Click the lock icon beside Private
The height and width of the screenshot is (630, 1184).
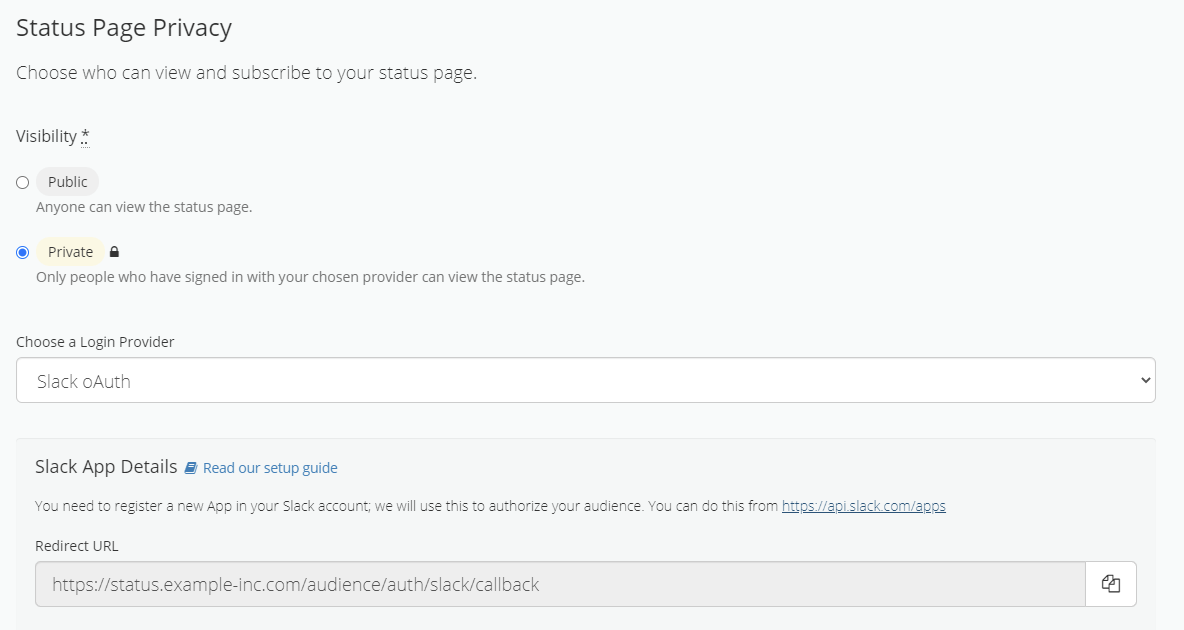114,252
